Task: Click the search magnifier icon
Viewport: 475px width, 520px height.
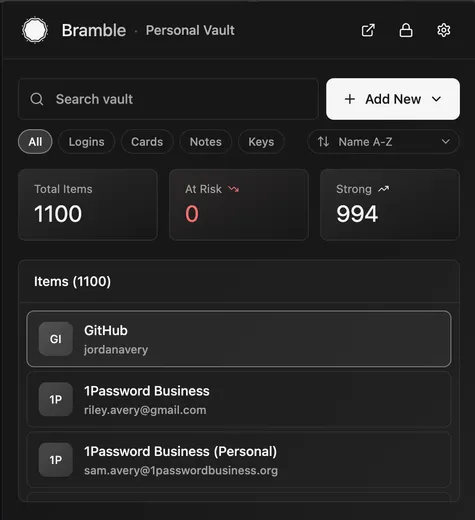Action: point(37,99)
